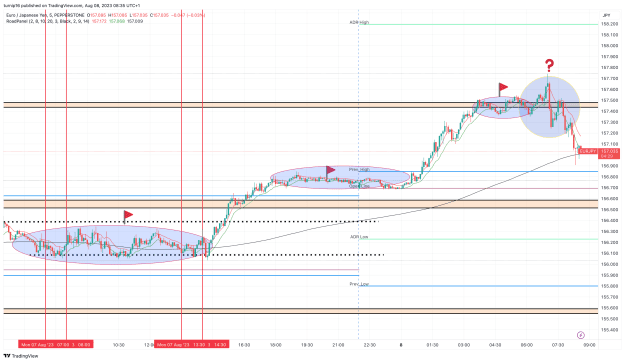Screen dimensions: 625x362
Task: Click the red flag above the 156.200 consolidation ellipse
Action: pos(128,216)
